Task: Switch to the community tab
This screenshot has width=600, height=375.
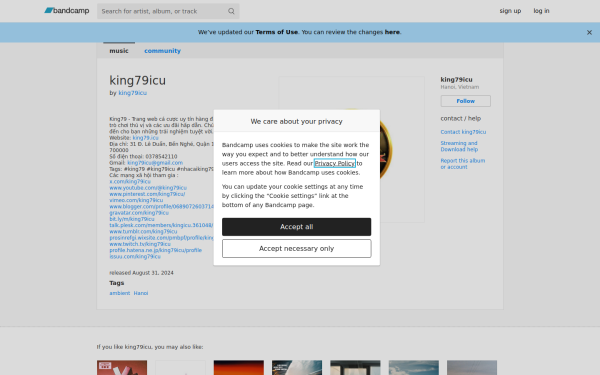Action: [162, 51]
